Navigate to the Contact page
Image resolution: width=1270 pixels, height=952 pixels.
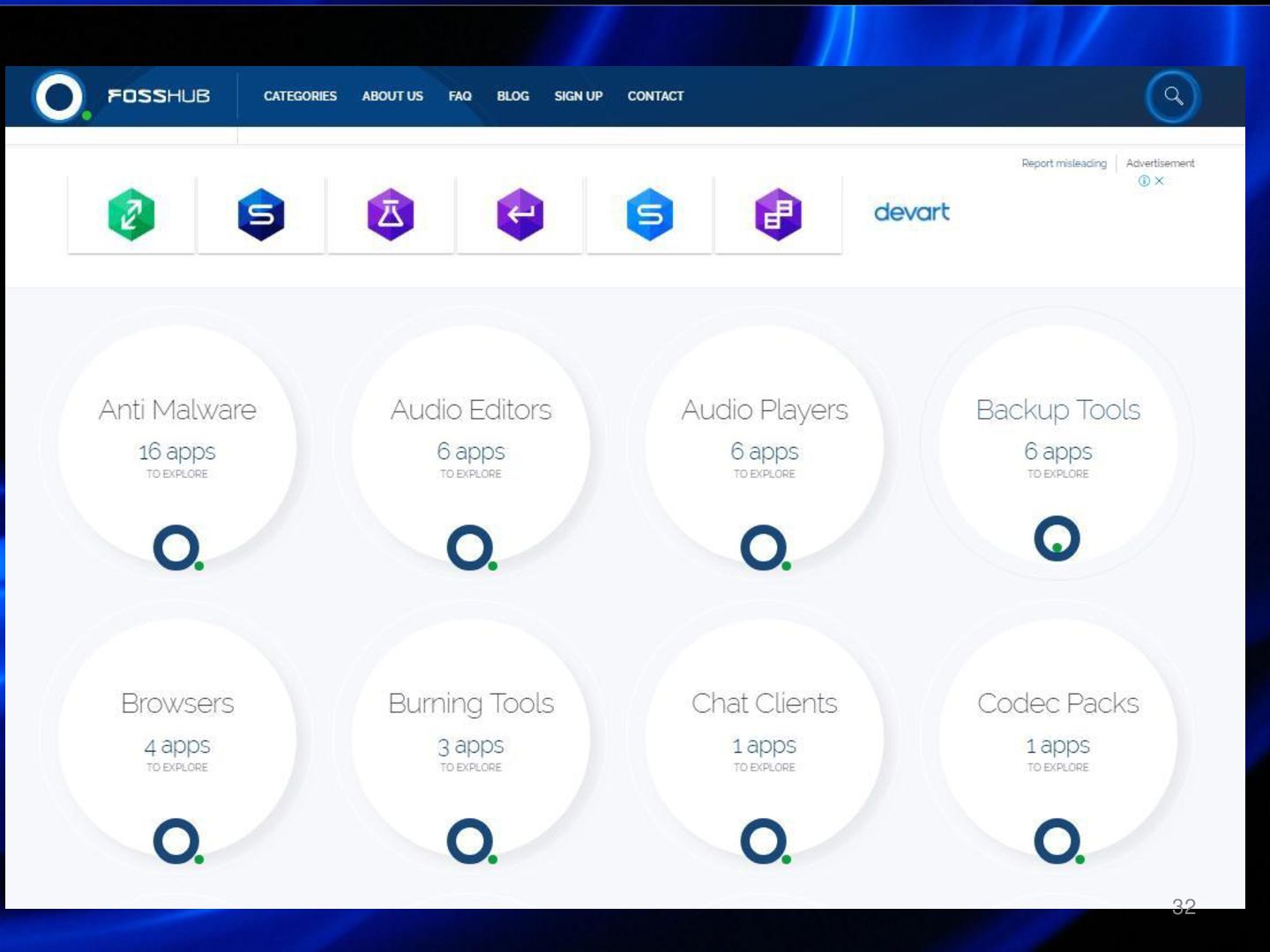coord(655,96)
